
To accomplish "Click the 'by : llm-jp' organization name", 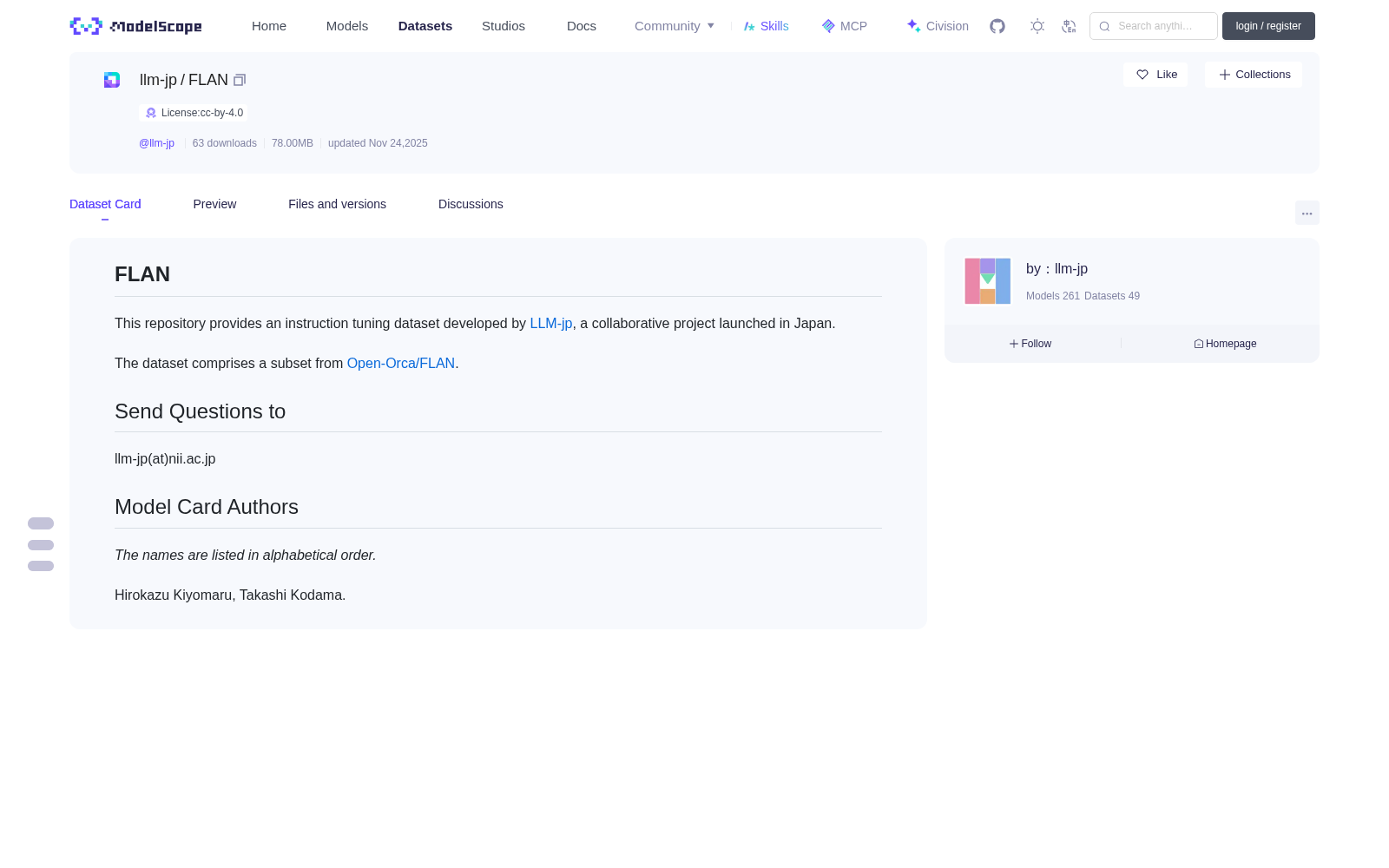I will (x=1057, y=269).
